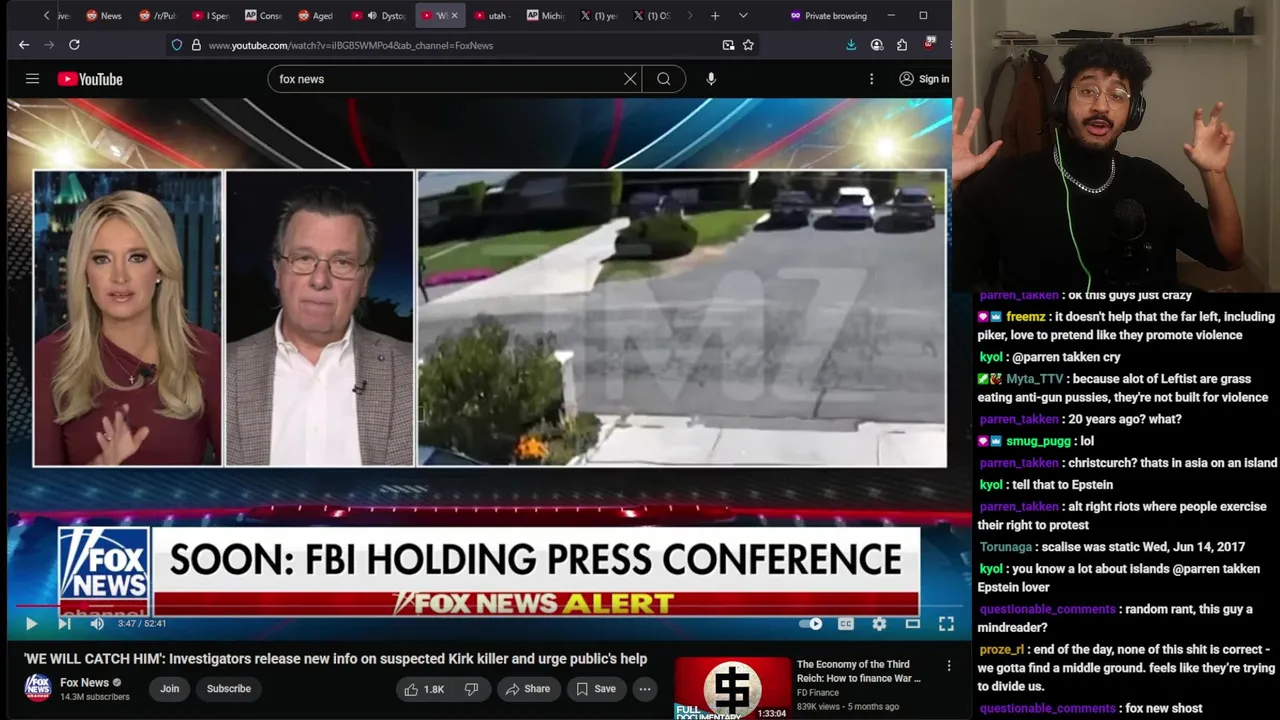
Task: Click the video title text
Action: pos(335,659)
